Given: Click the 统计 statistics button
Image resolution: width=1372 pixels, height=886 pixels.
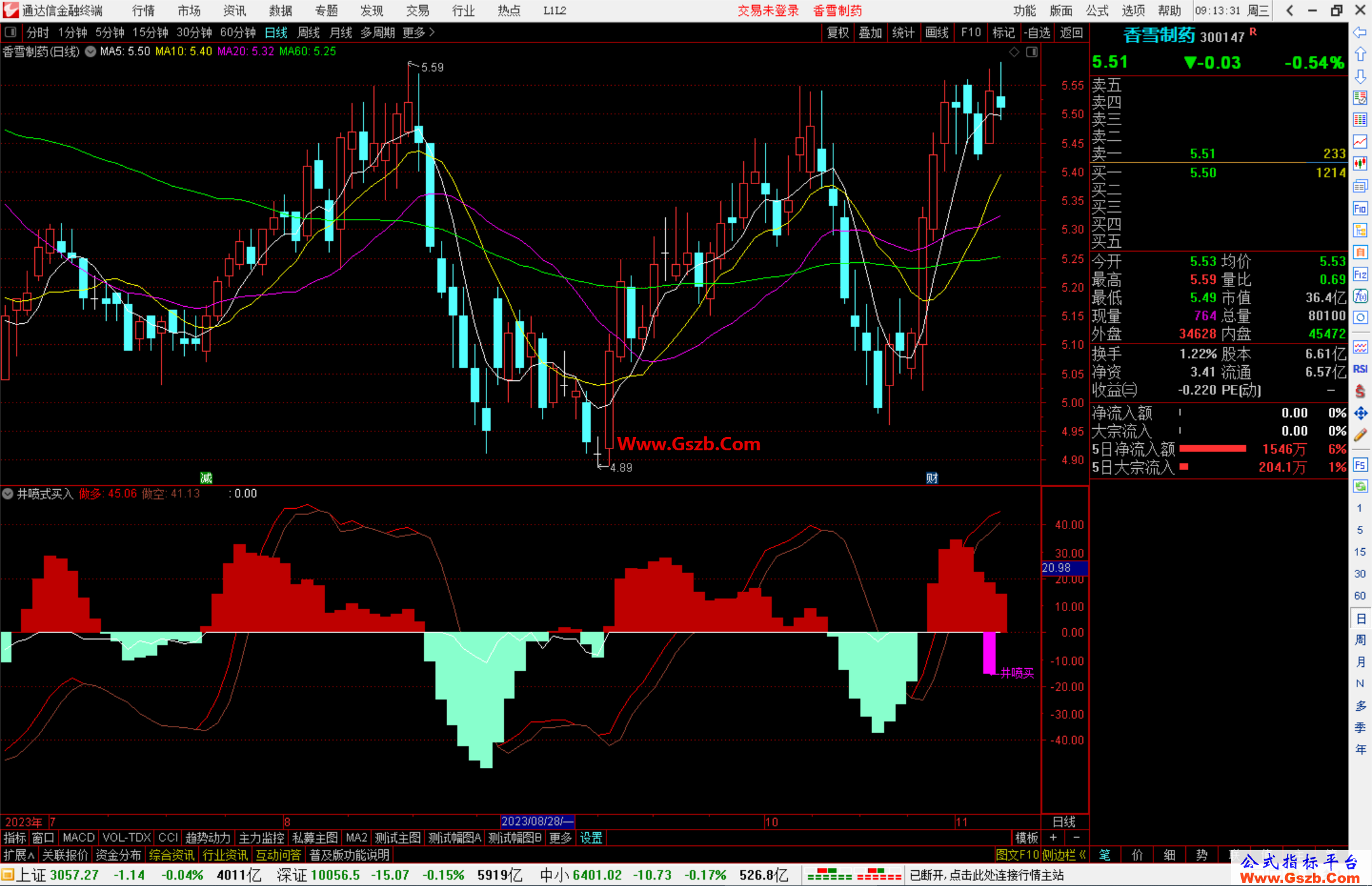Looking at the screenshot, I should [903, 32].
